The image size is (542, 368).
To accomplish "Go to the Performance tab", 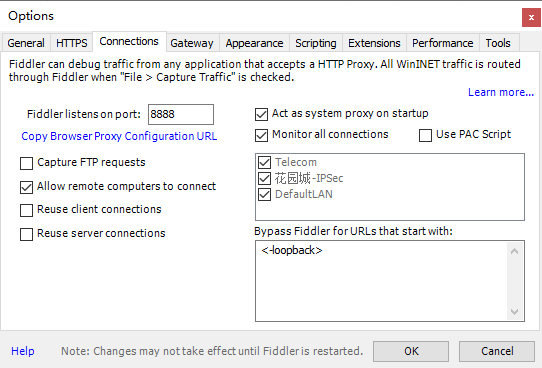I will (x=442, y=43).
